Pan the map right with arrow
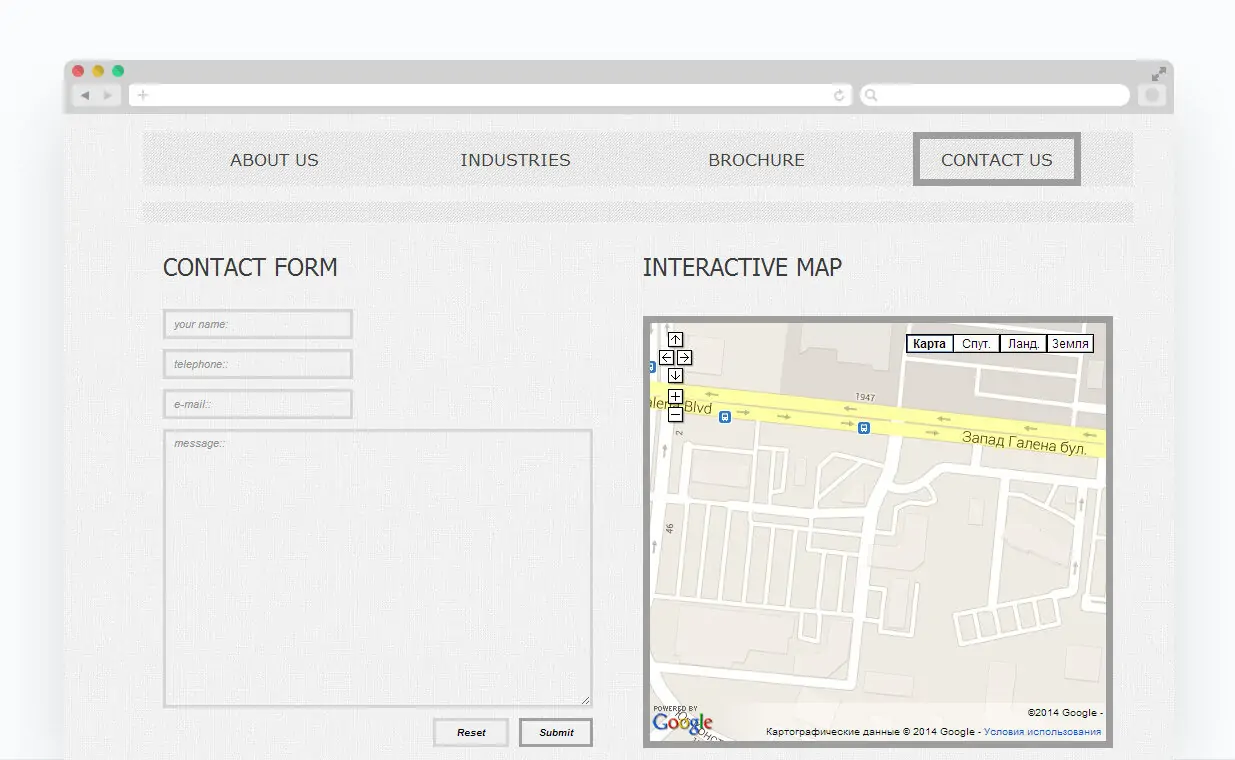The image size is (1235, 760). click(x=685, y=358)
